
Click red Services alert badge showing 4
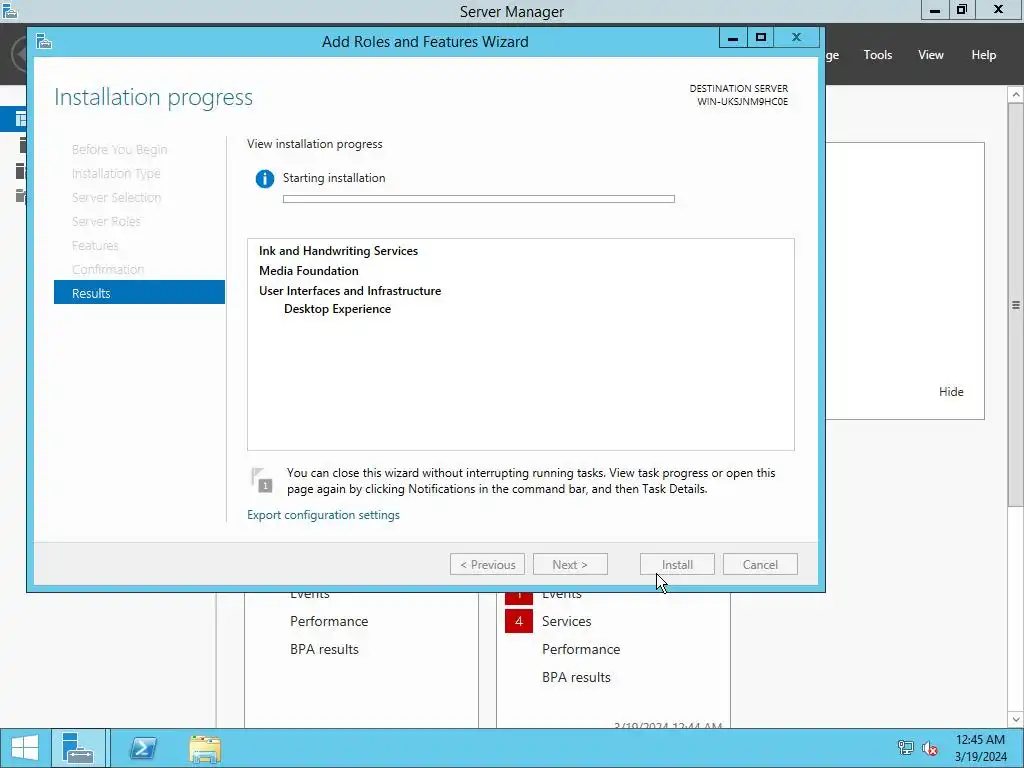tap(519, 621)
